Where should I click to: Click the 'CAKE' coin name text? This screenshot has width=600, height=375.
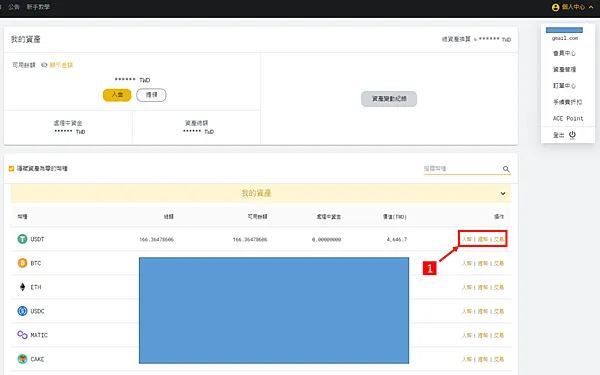37,359
